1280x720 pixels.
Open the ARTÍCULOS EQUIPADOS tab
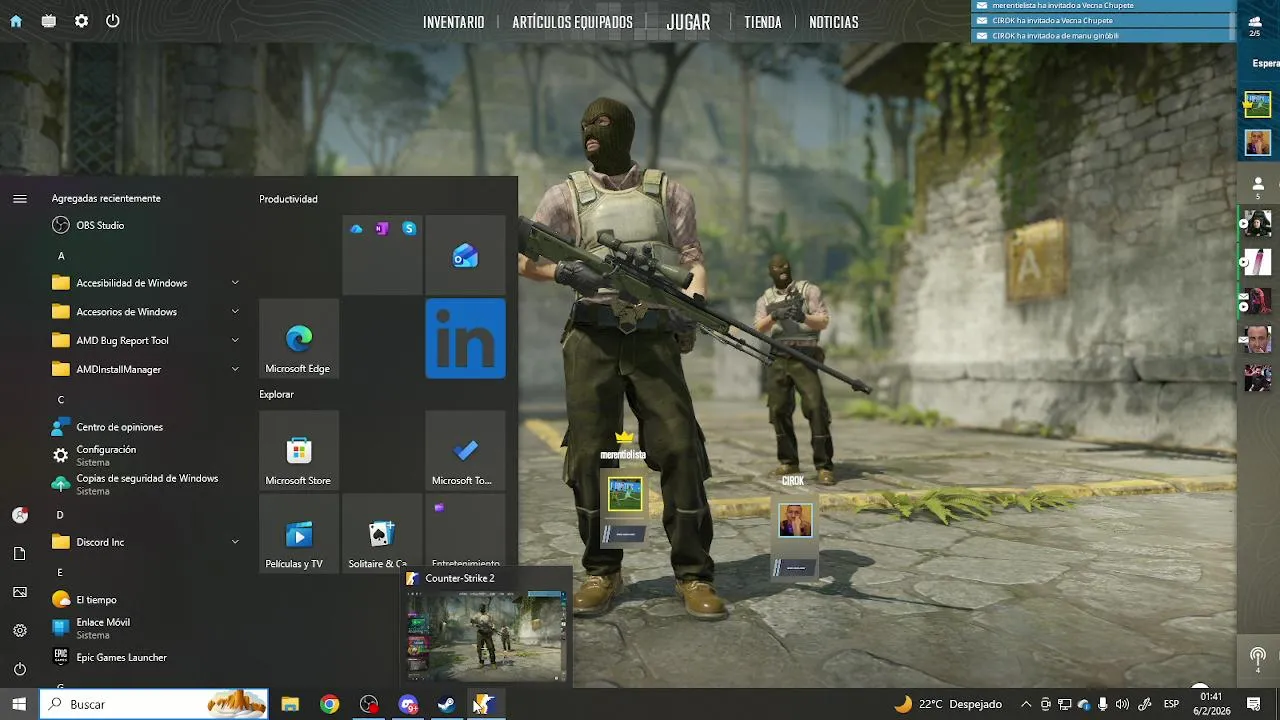[572, 22]
